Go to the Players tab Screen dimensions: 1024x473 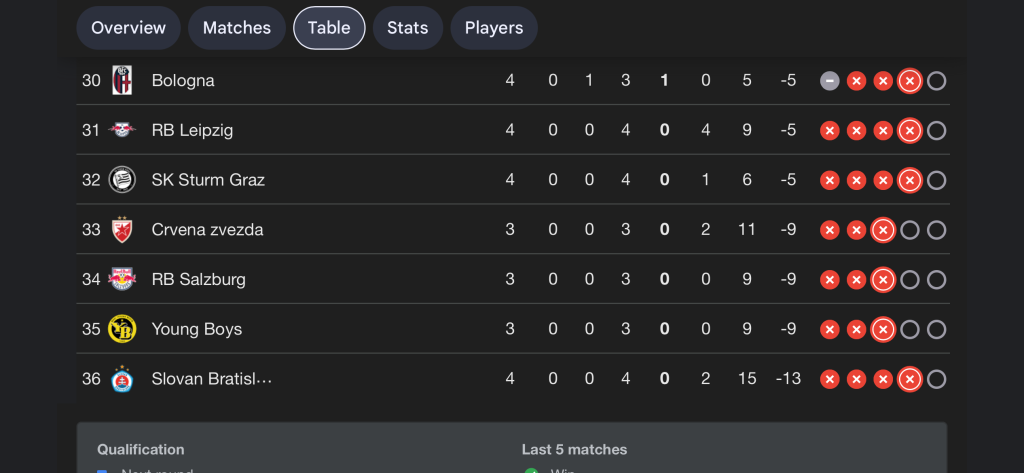point(494,28)
